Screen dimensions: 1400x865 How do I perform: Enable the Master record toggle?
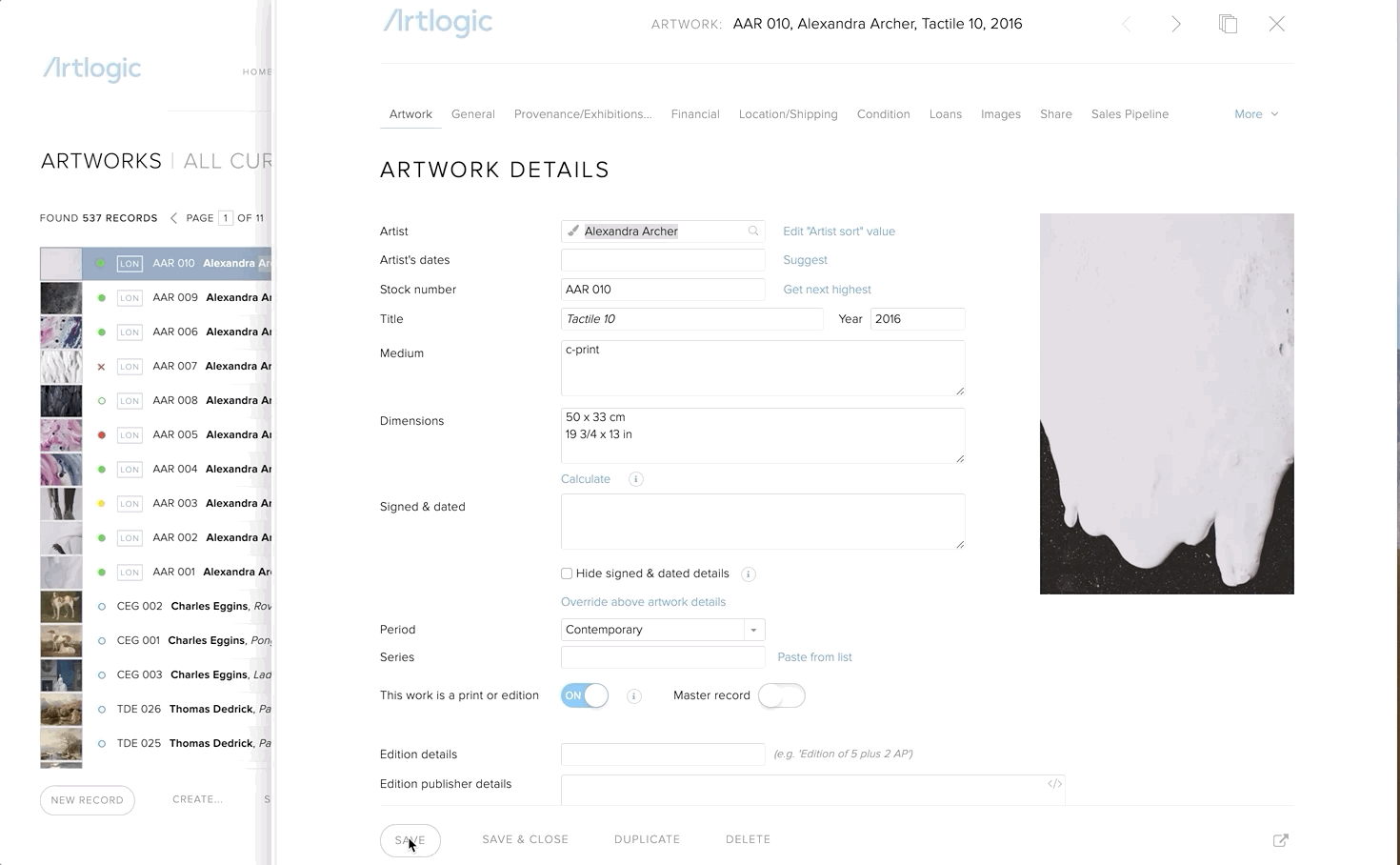[782, 695]
